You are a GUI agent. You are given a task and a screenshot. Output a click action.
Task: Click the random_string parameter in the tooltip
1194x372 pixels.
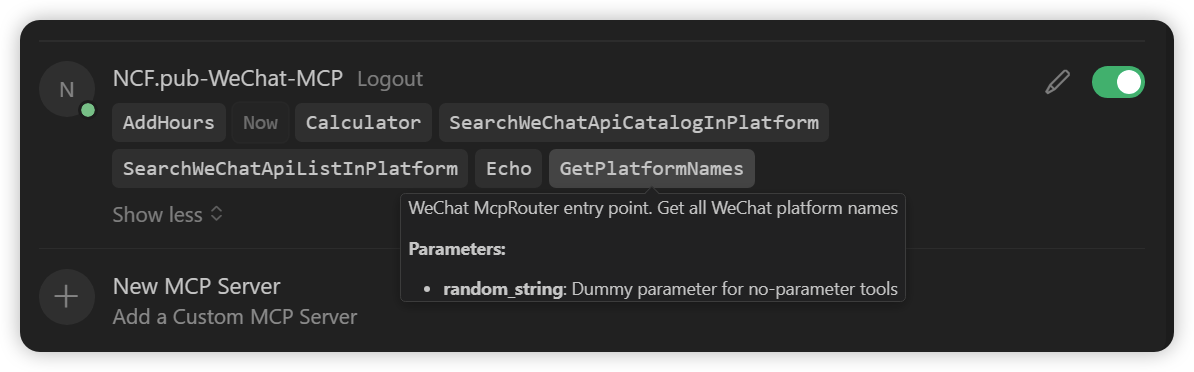tap(503, 289)
